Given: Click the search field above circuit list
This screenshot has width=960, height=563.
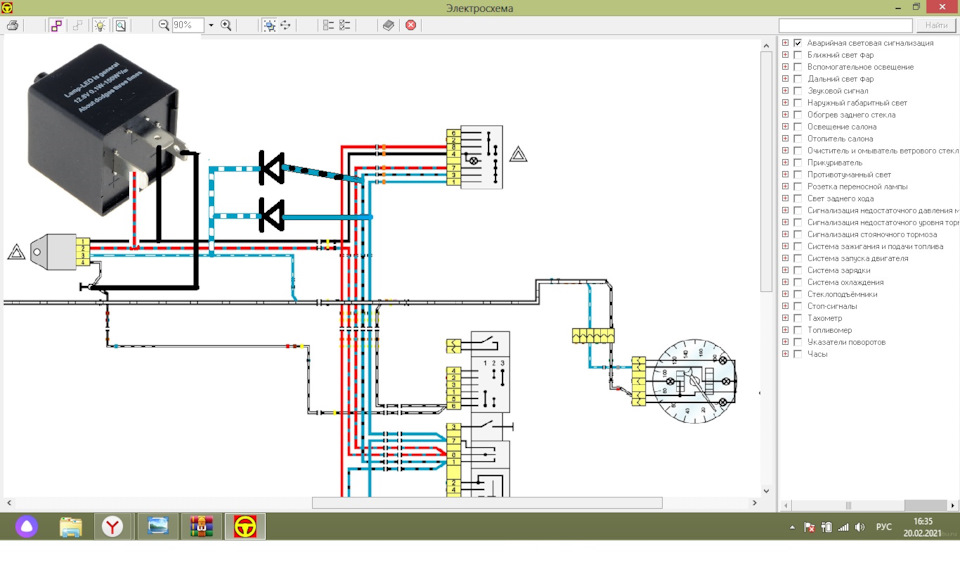Looking at the screenshot, I should [846, 25].
